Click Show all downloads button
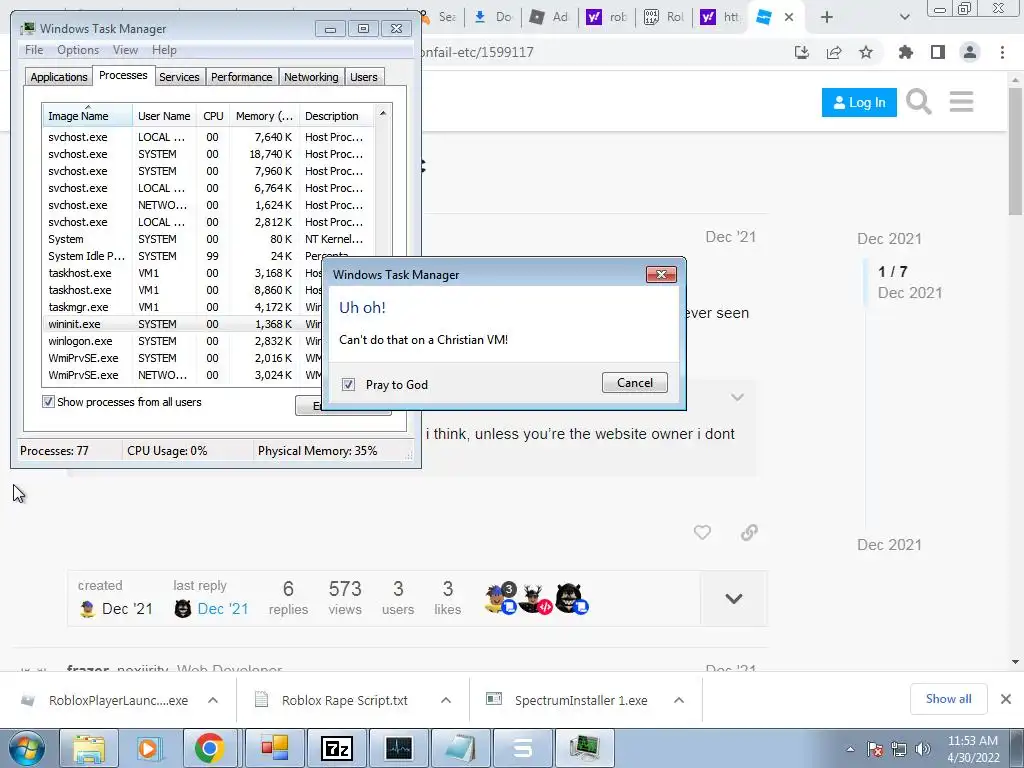Image resolution: width=1024 pixels, height=768 pixels. 948,699
